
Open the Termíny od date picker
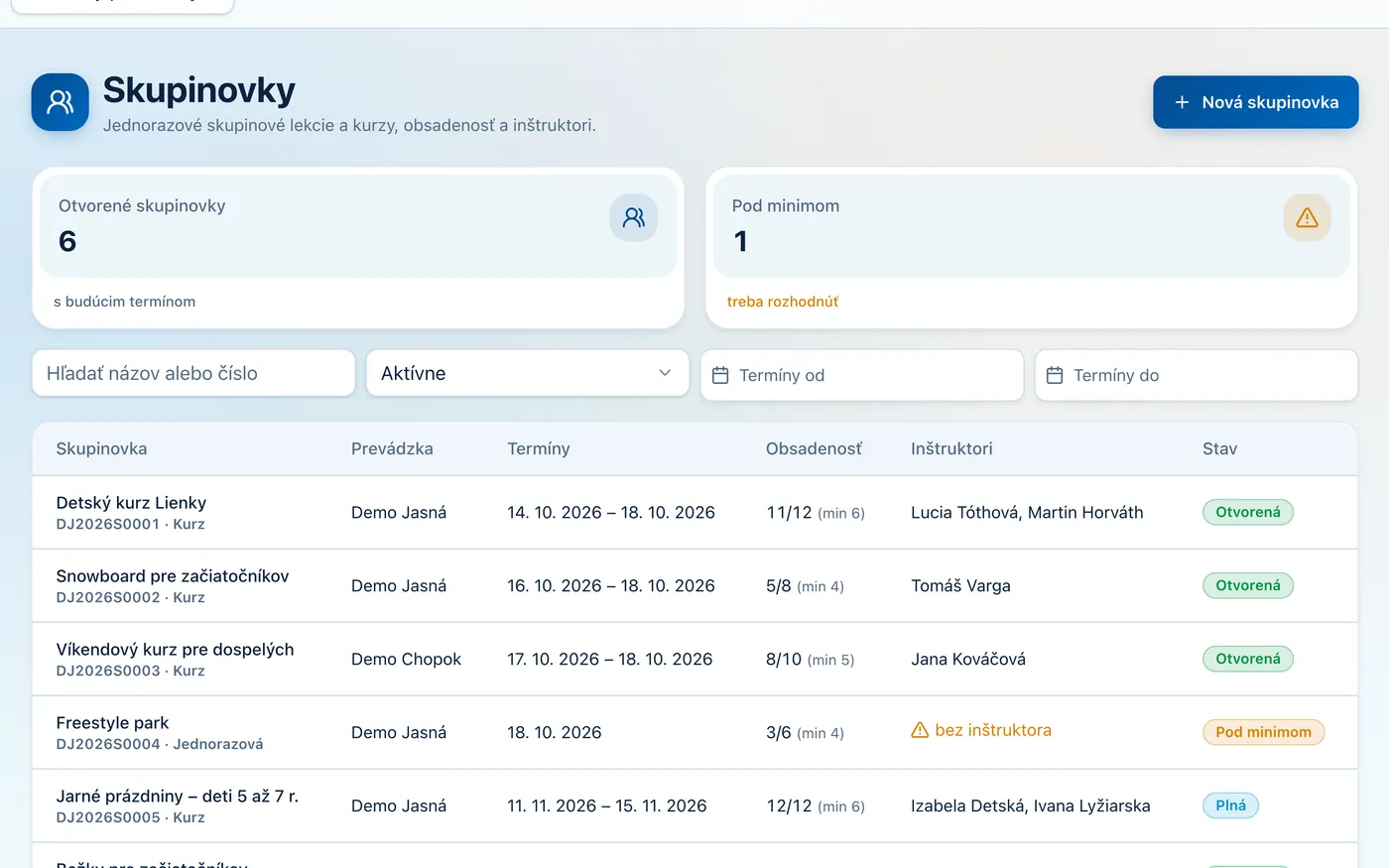click(862, 375)
